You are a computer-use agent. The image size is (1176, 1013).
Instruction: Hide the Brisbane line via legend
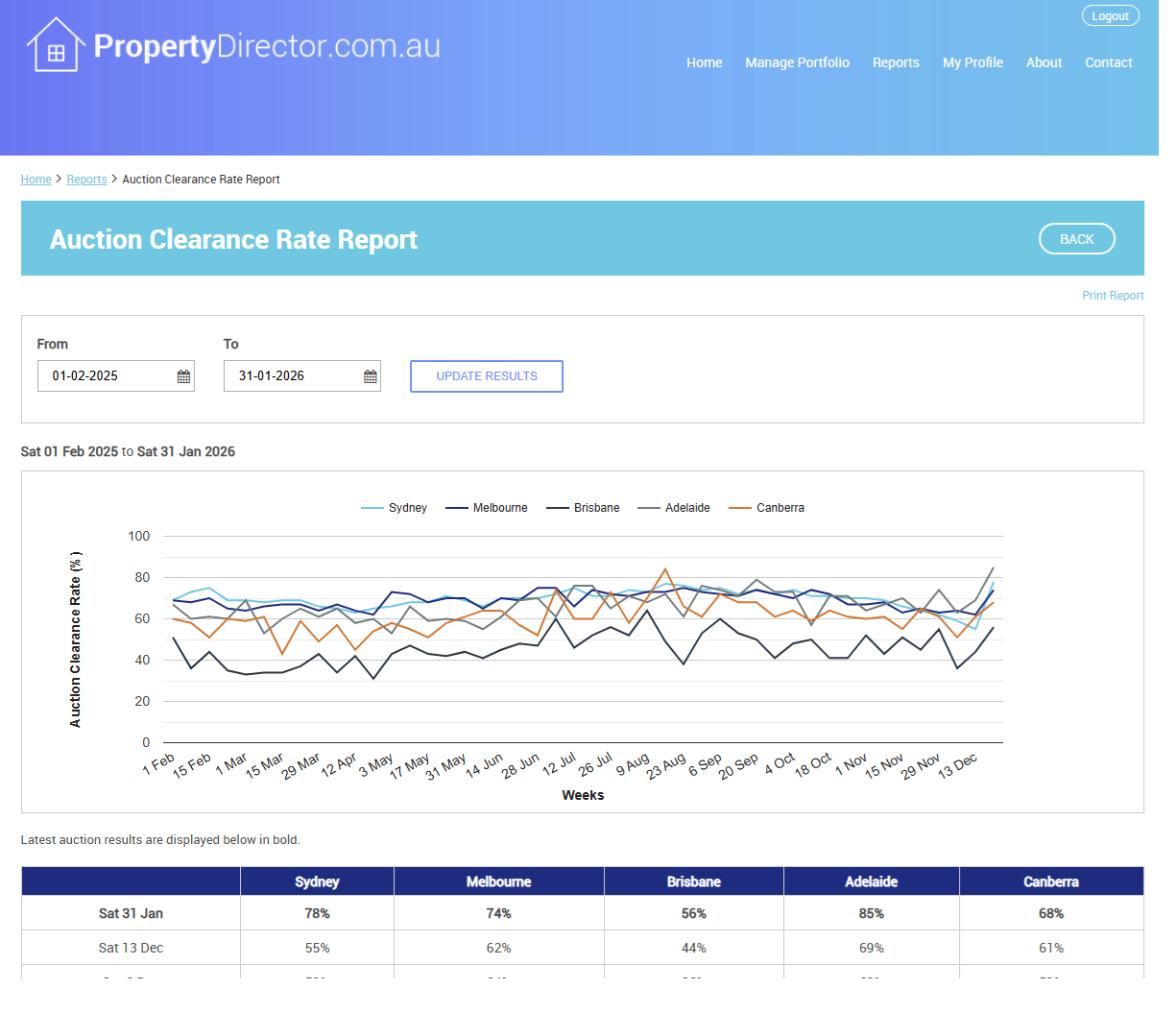coord(584,508)
